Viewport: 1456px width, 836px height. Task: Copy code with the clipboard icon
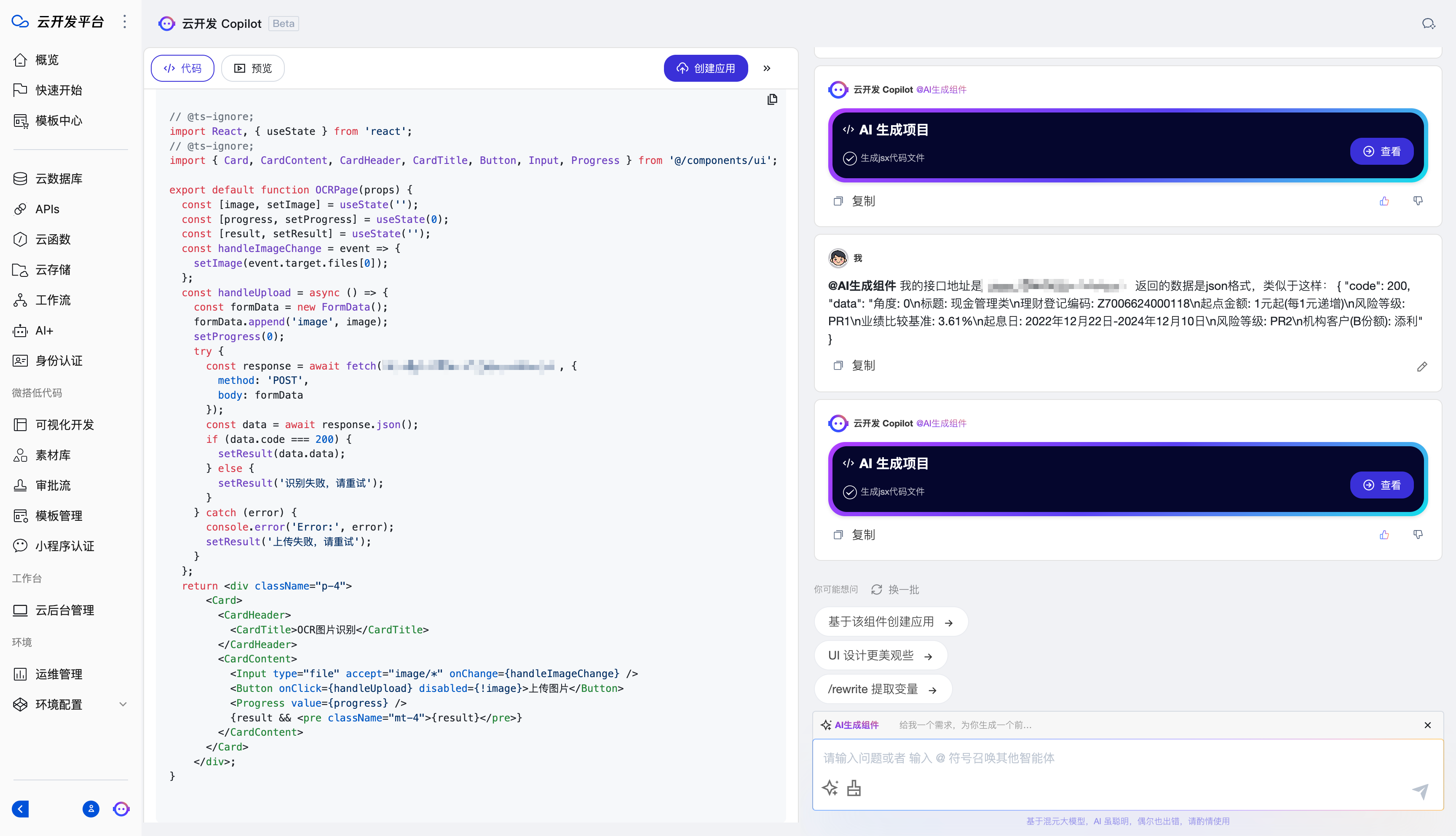pos(772,99)
